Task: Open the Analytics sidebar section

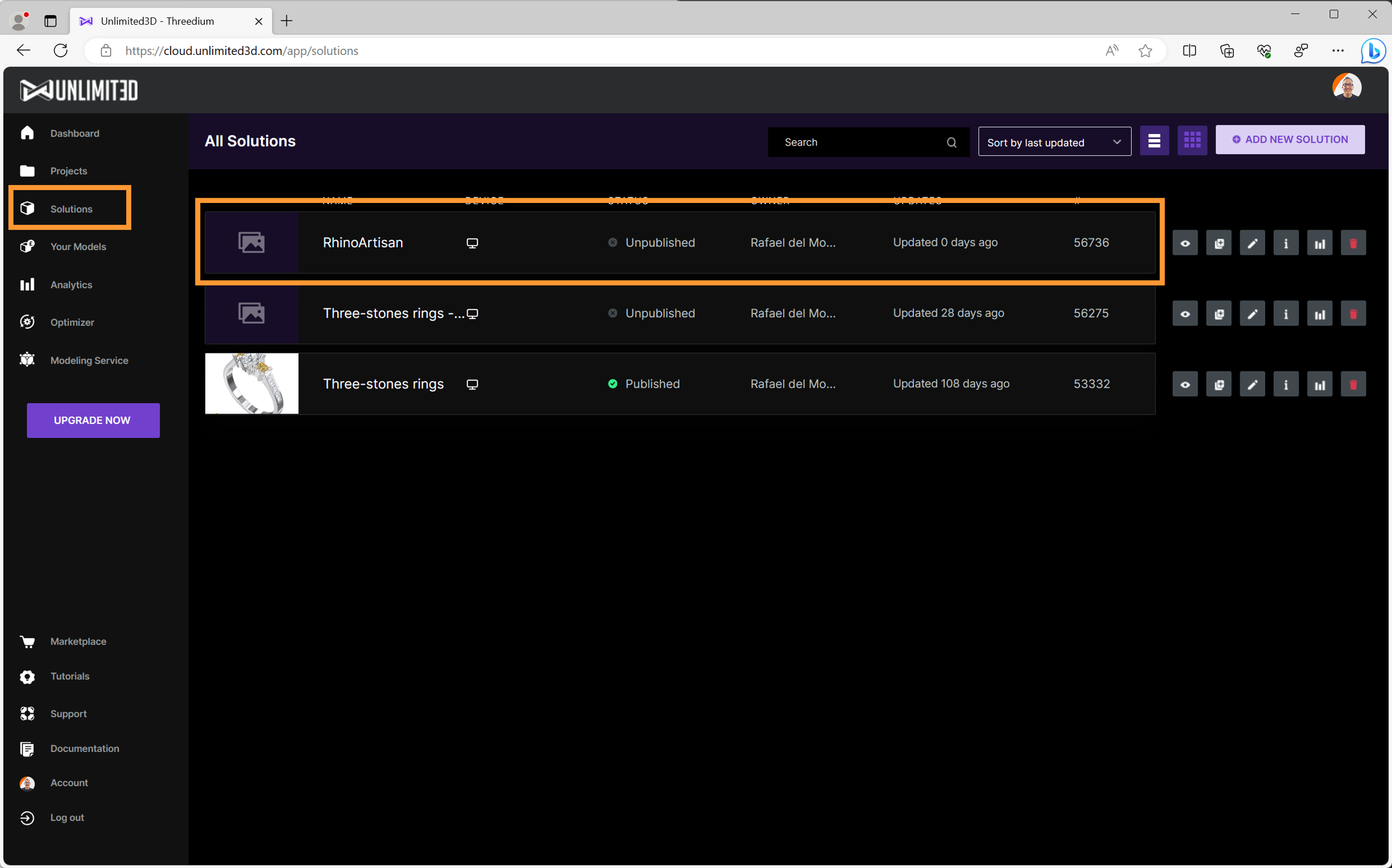Action: tap(71, 285)
